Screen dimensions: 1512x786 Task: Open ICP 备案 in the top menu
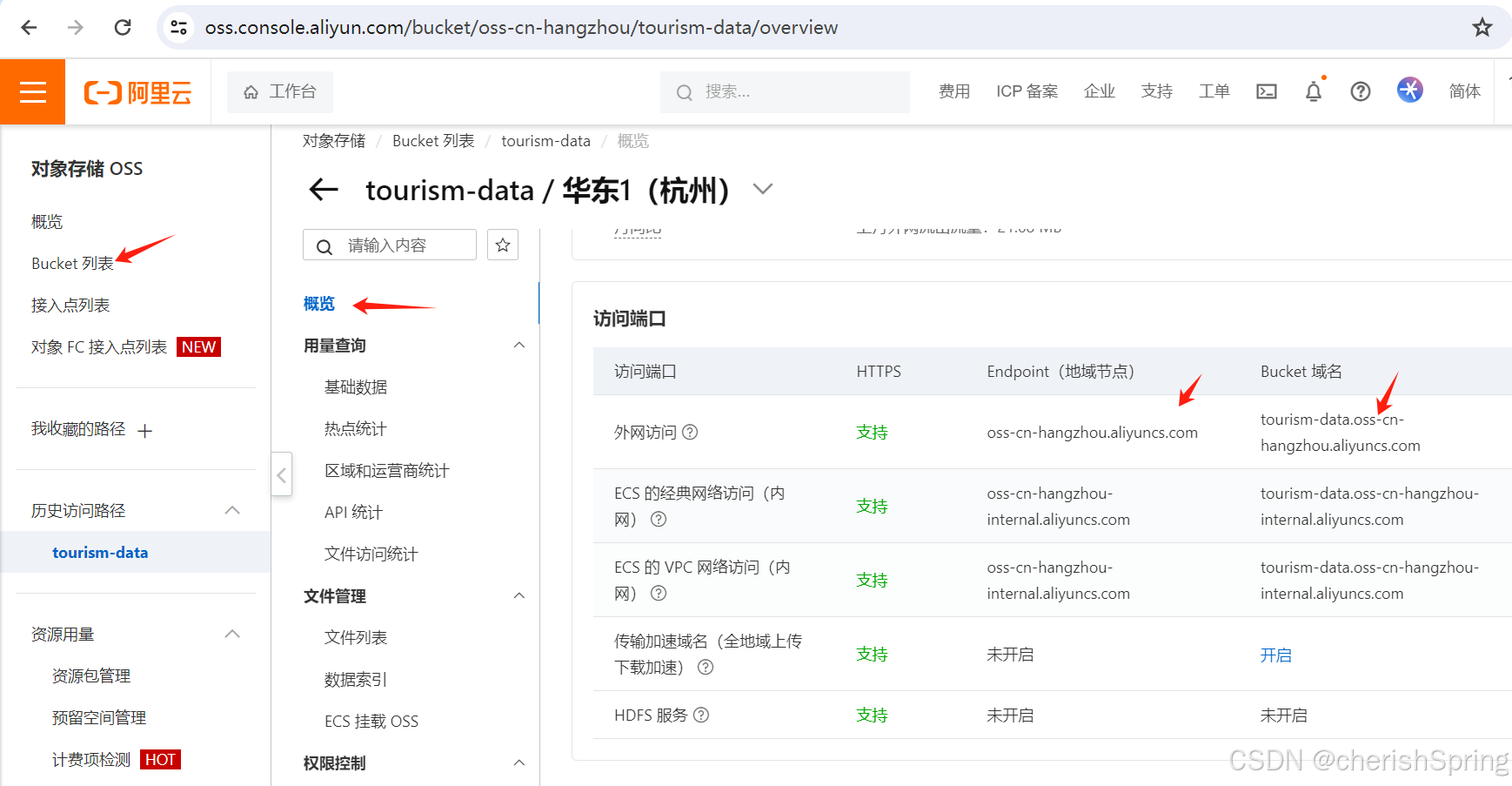tap(1027, 91)
